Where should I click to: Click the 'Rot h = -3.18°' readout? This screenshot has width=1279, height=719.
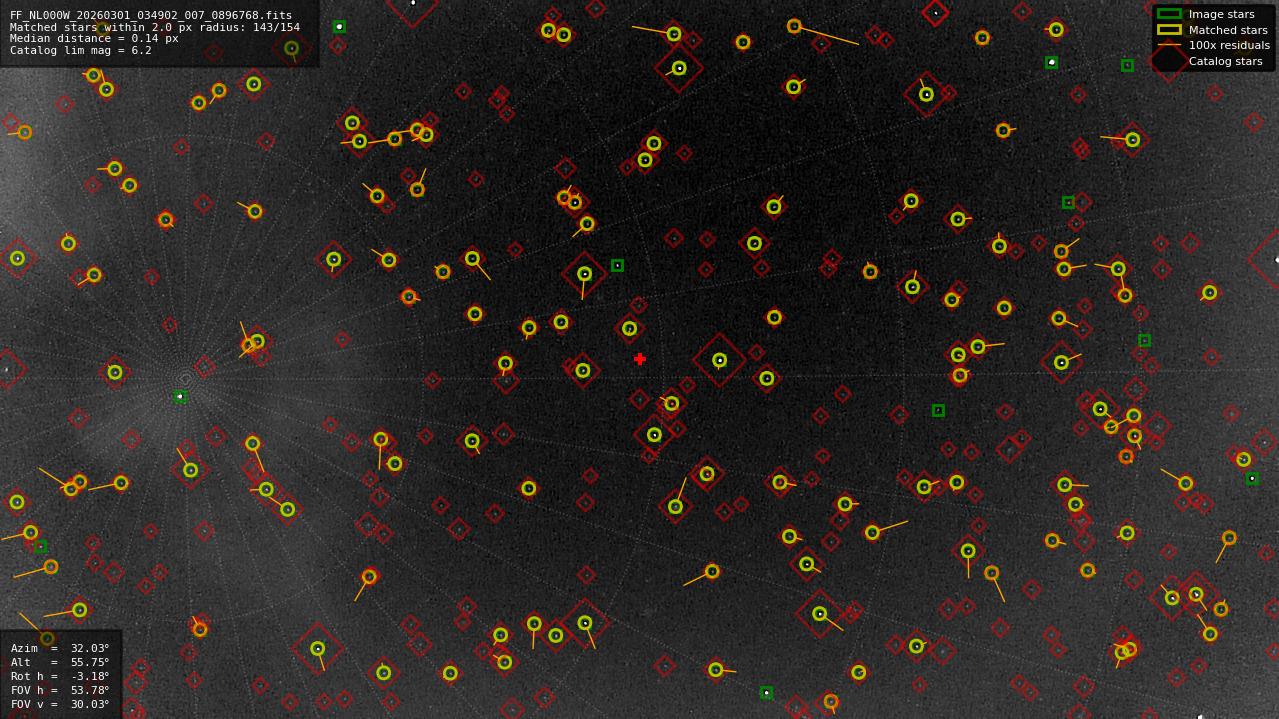coord(60,676)
